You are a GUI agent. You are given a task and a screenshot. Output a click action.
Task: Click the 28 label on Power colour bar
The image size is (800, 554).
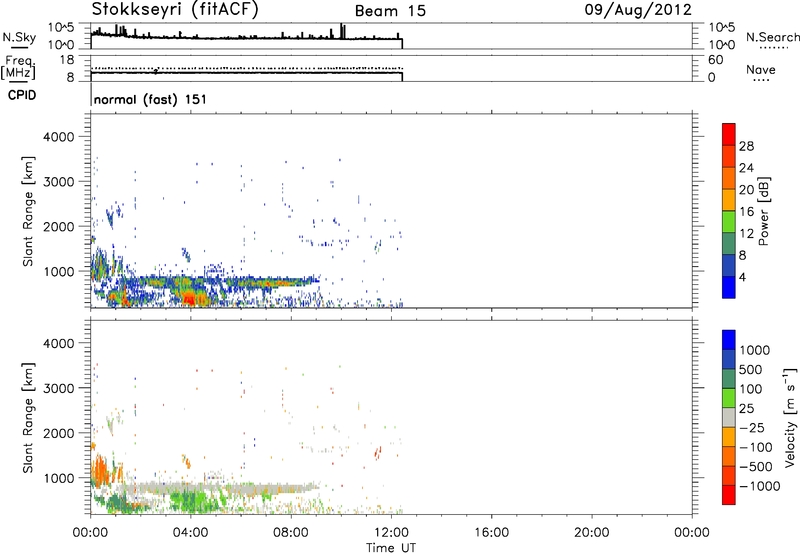point(746,146)
